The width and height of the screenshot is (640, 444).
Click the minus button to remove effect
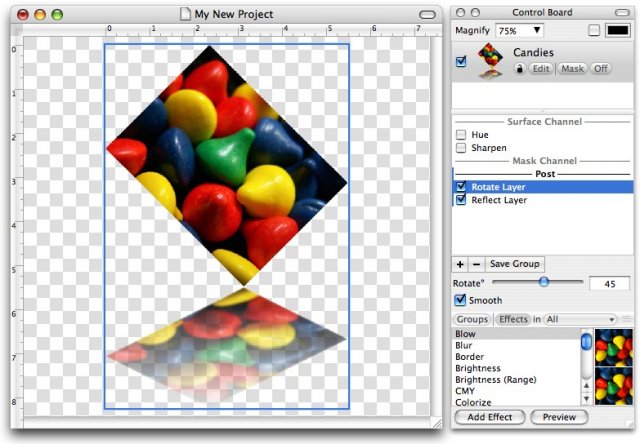476,264
